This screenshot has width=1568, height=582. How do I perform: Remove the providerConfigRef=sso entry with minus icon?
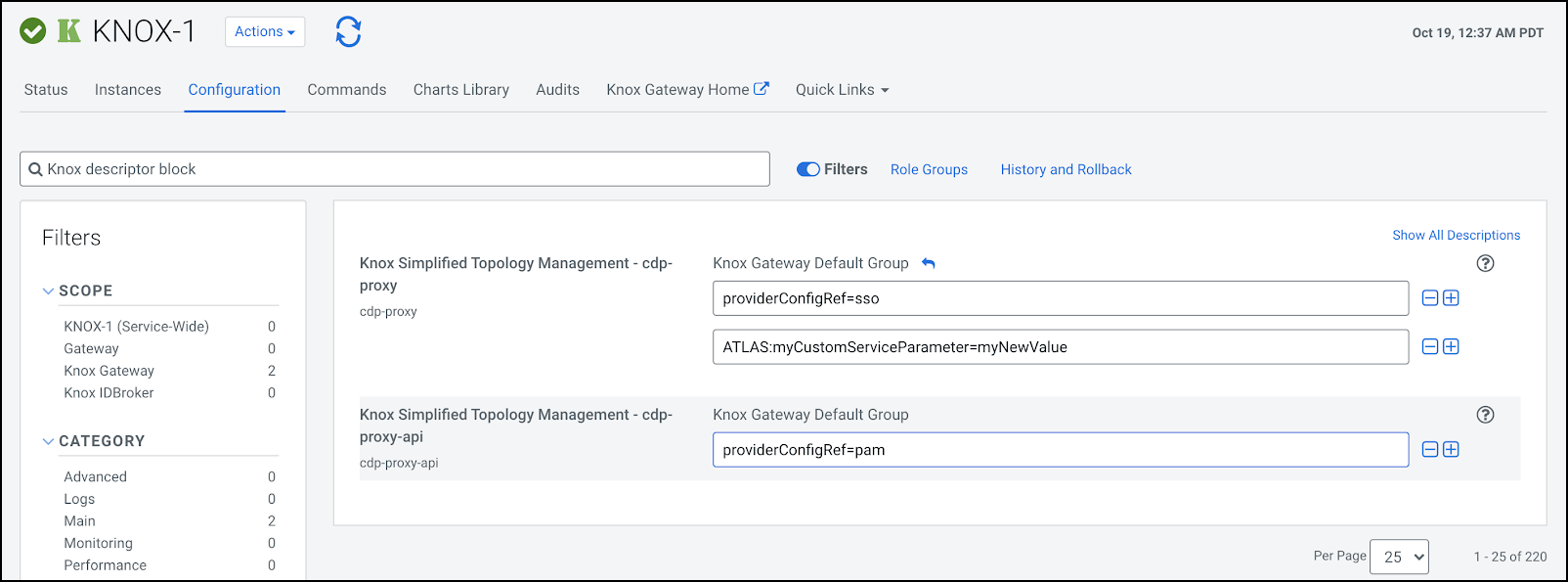[x=1429, y=298]
